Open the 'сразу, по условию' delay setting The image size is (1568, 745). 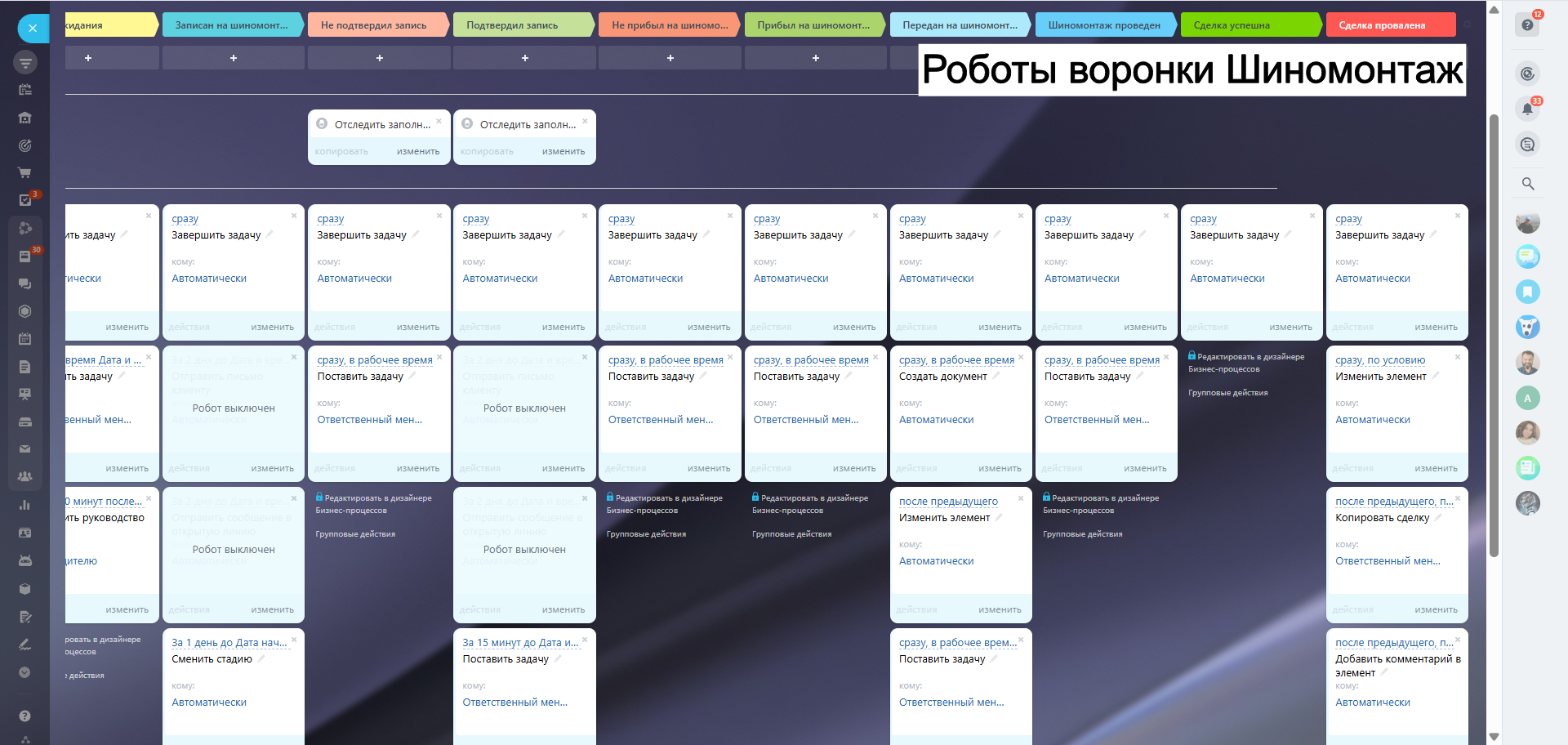[x=1380, y=360]
